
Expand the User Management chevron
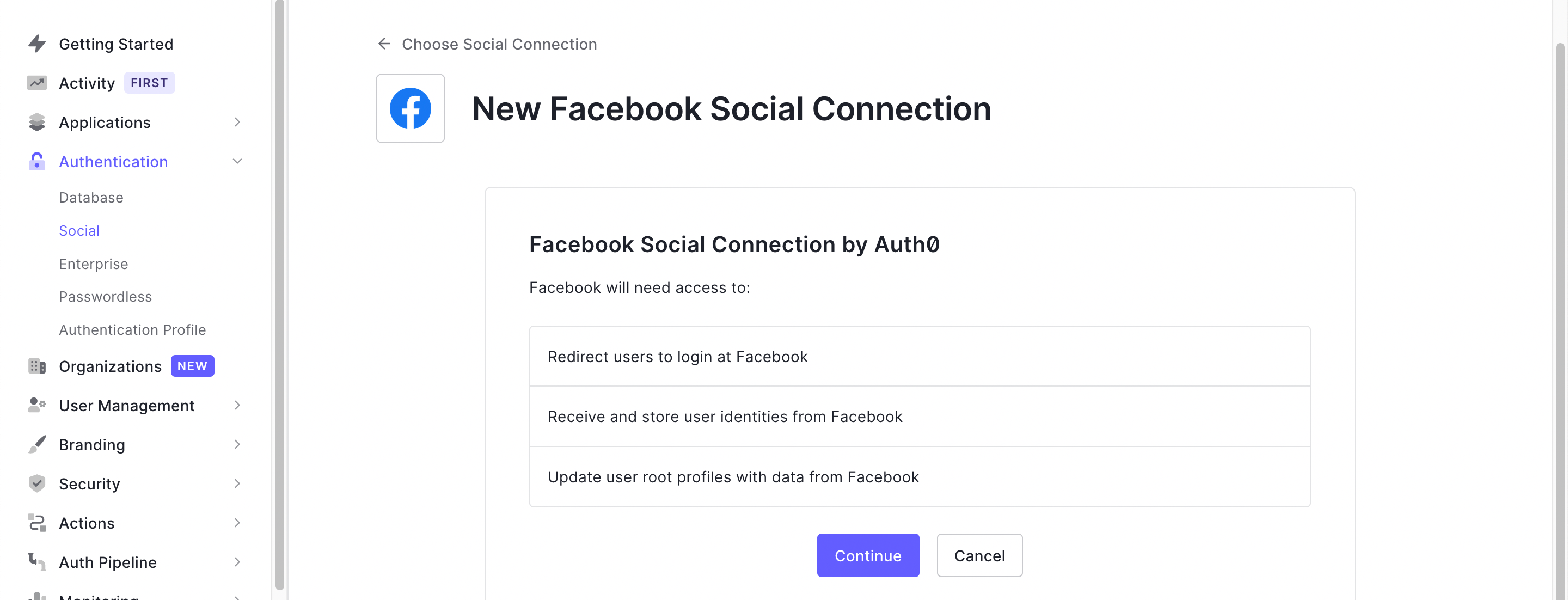tap(237, 405)
